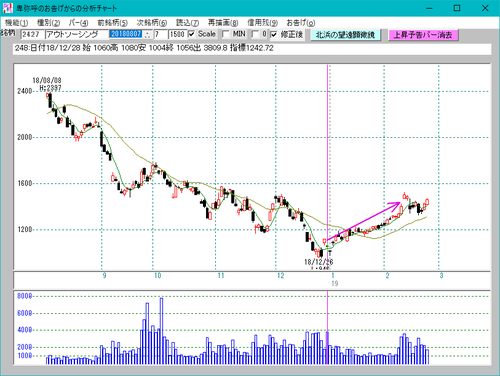The width and height of the screenshot is (500, 376).
Task: Click the 北浜の望遠顕微鏡 button
Action: 346,35
